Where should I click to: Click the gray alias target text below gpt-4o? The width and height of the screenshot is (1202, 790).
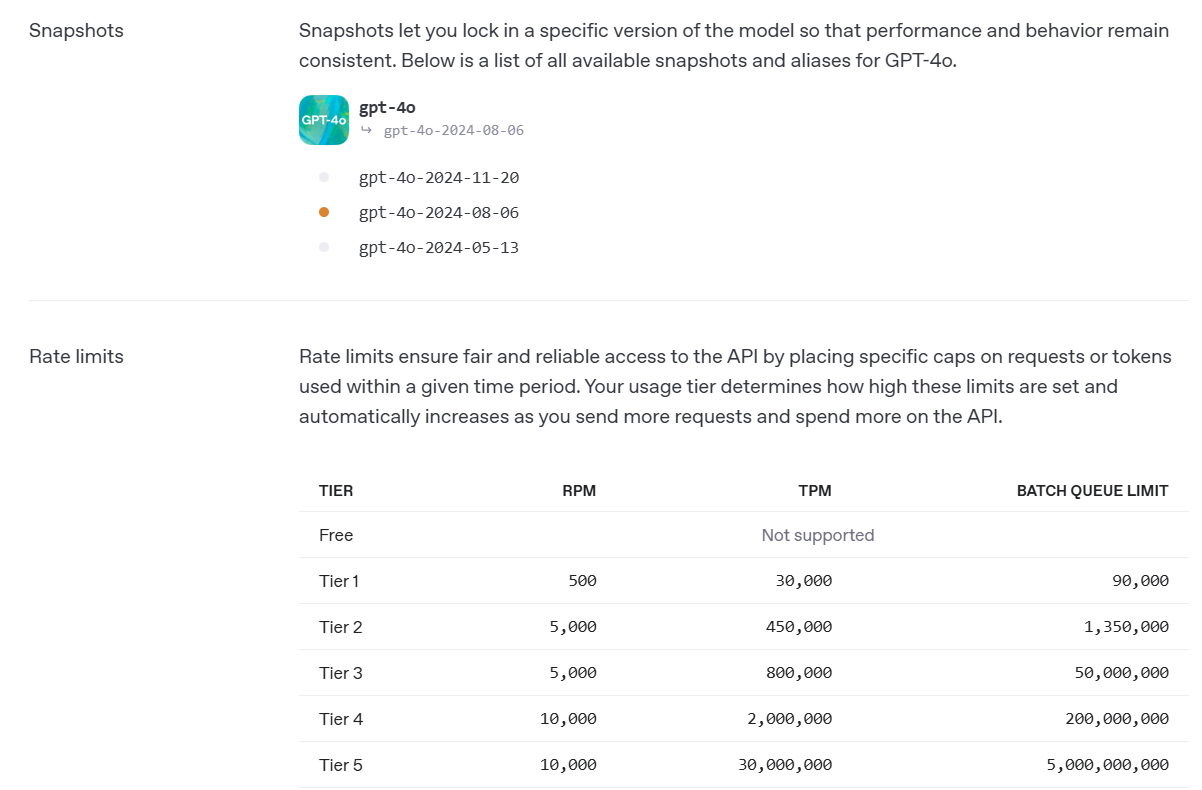point(453,130)
